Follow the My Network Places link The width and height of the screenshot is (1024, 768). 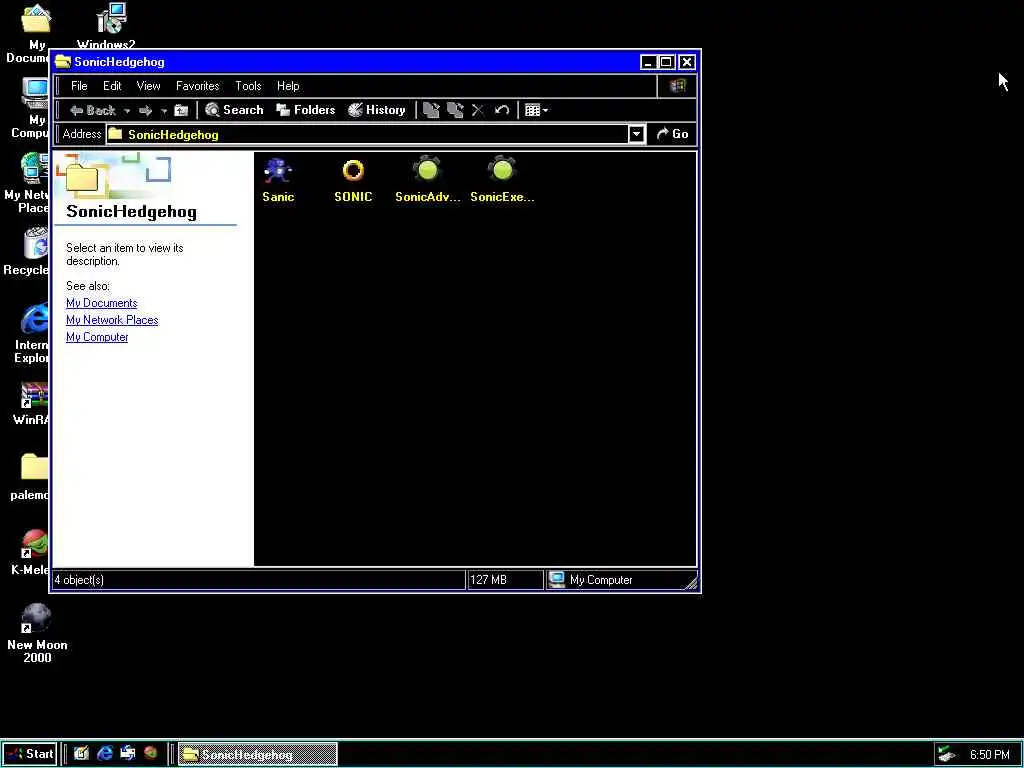click(x=112, y=320)
